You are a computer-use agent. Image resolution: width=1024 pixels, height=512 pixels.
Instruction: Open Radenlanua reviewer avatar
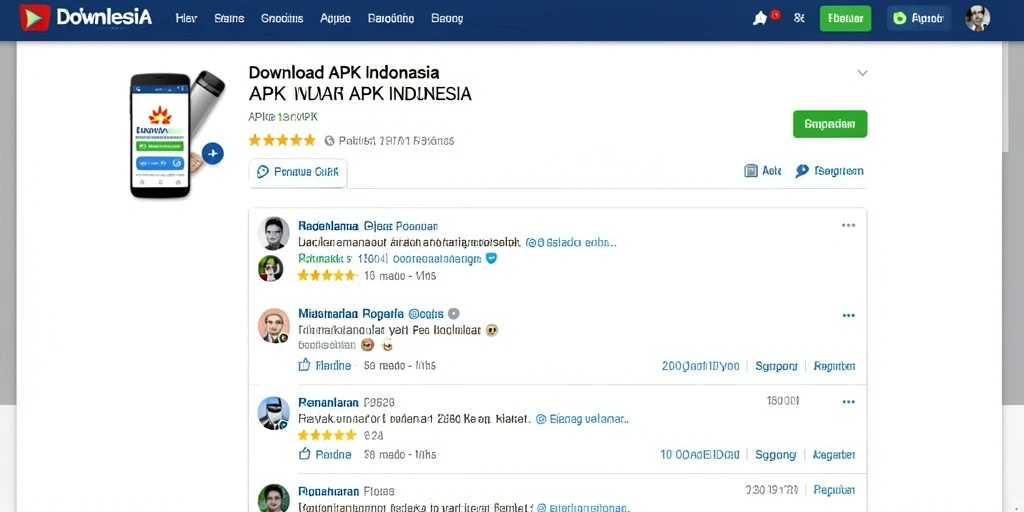[x=273, y=233]
